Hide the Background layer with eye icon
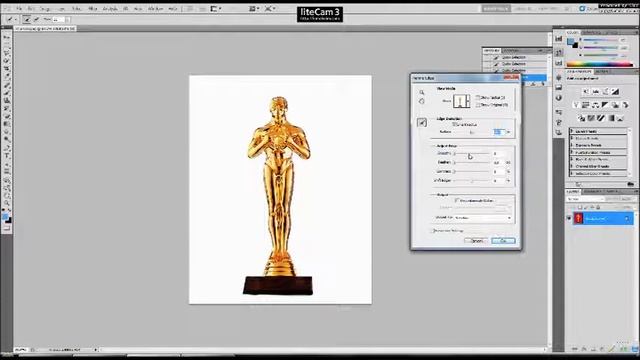The height and width of the screenshot is (360, 640). (569, 218)
